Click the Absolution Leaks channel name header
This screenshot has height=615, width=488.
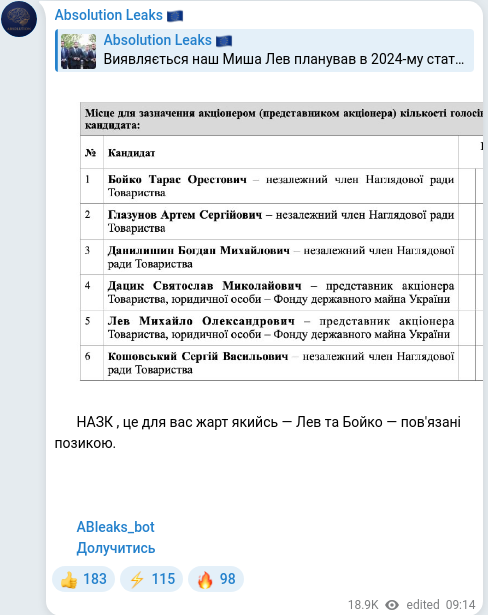point(108,15)
